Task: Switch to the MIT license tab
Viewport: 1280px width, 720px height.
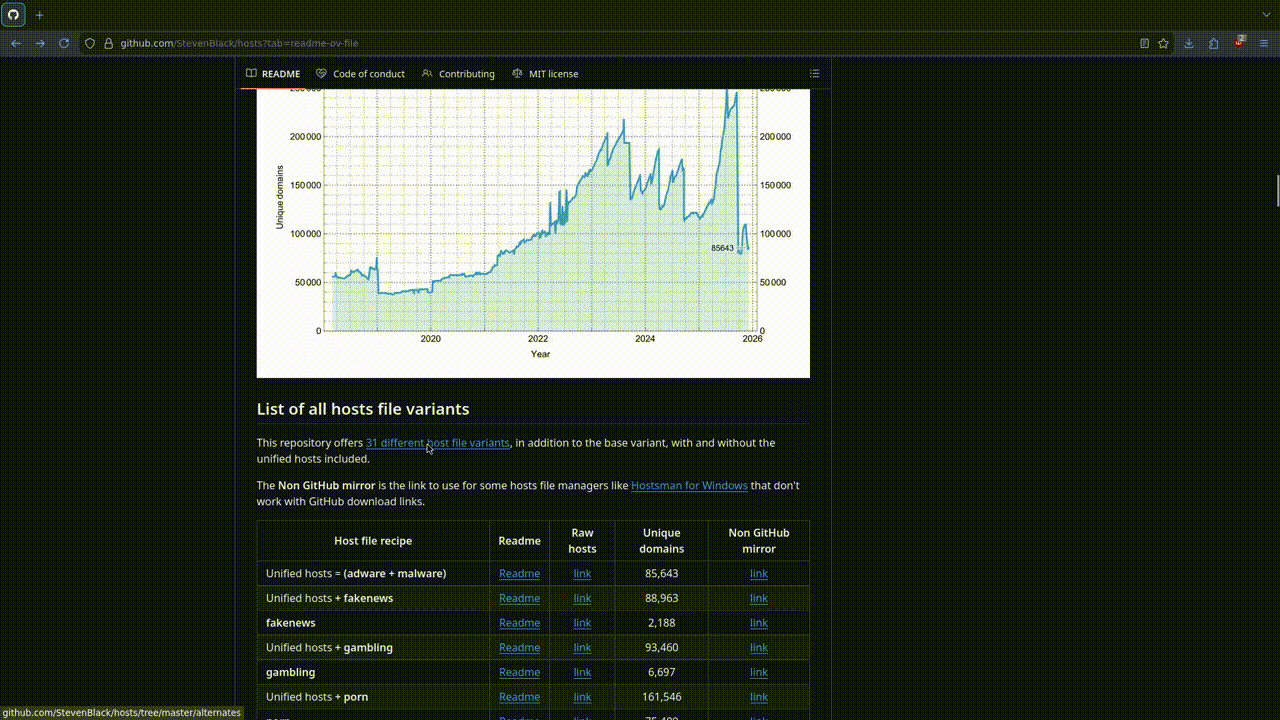Action: point(545,74)
